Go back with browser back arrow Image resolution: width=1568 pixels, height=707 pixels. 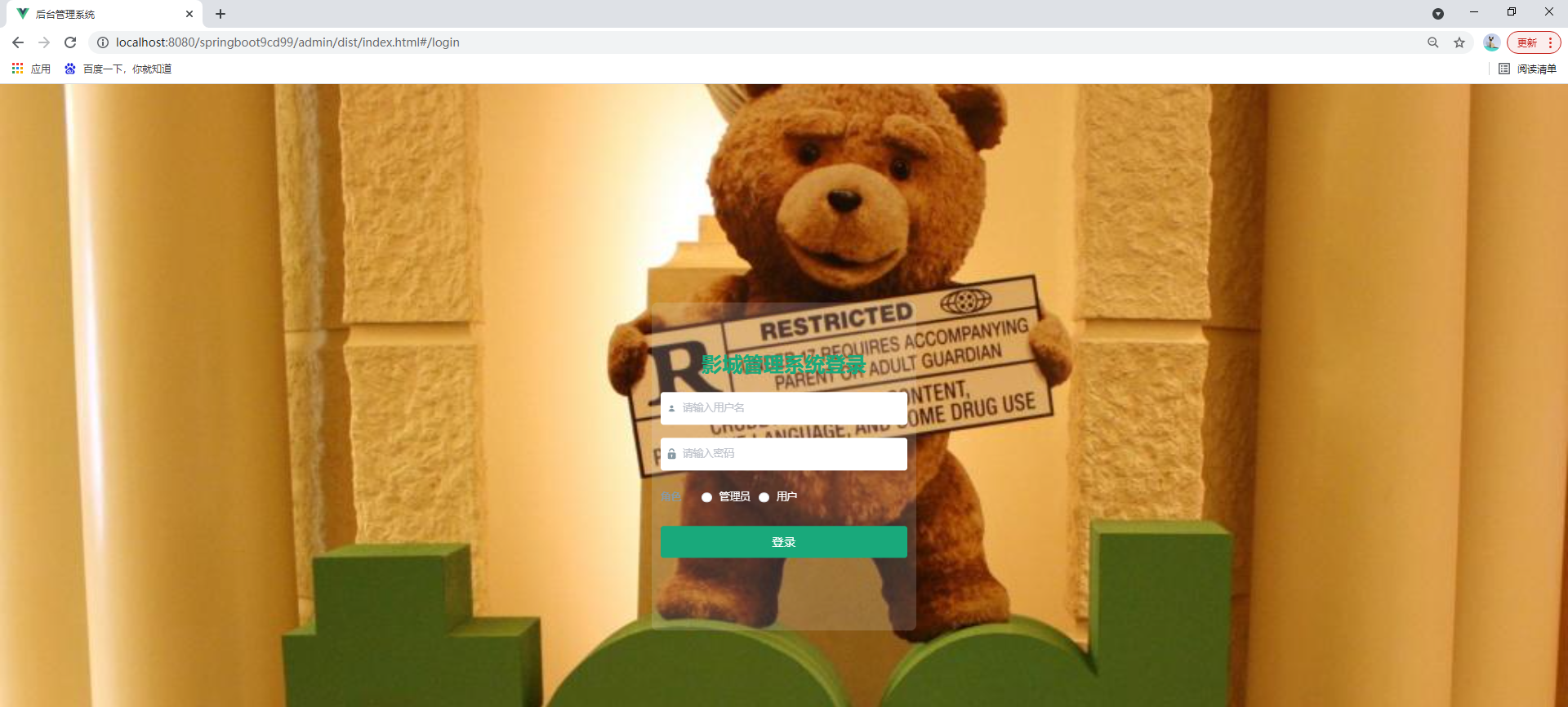tap(18, 42)
